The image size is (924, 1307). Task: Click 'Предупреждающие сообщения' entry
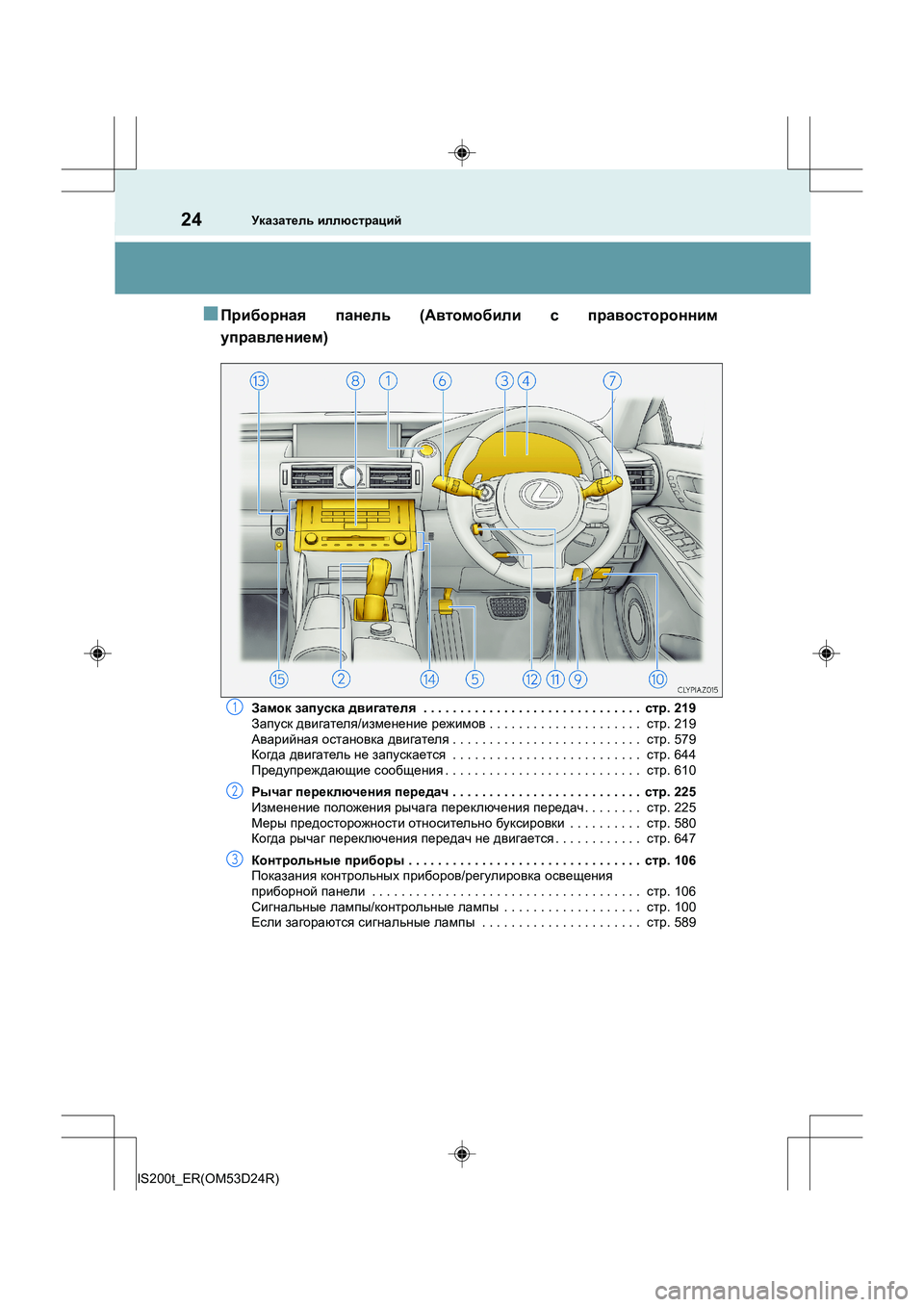(x=346, y=771)
